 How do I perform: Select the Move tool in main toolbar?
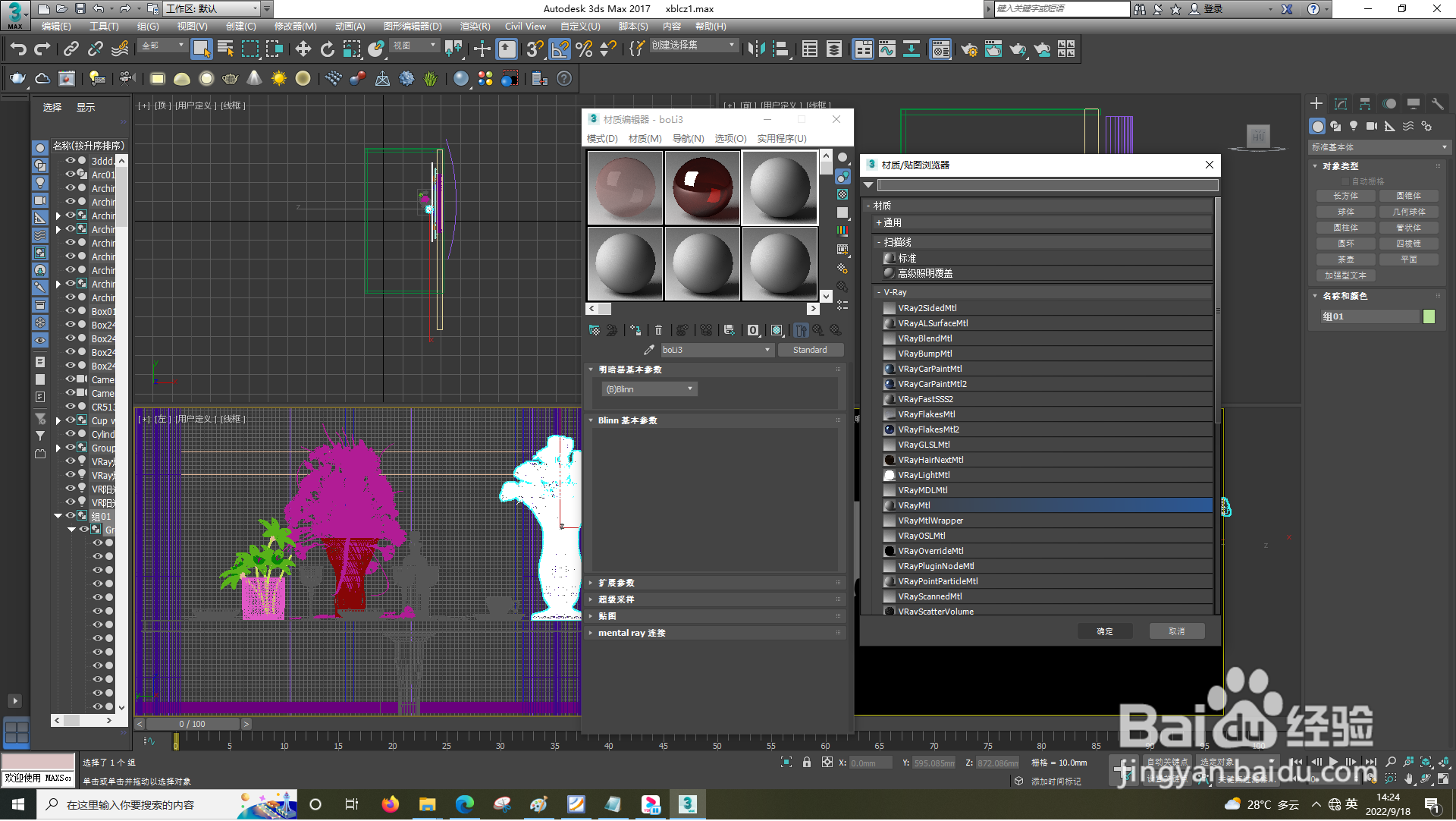[303, 50]
